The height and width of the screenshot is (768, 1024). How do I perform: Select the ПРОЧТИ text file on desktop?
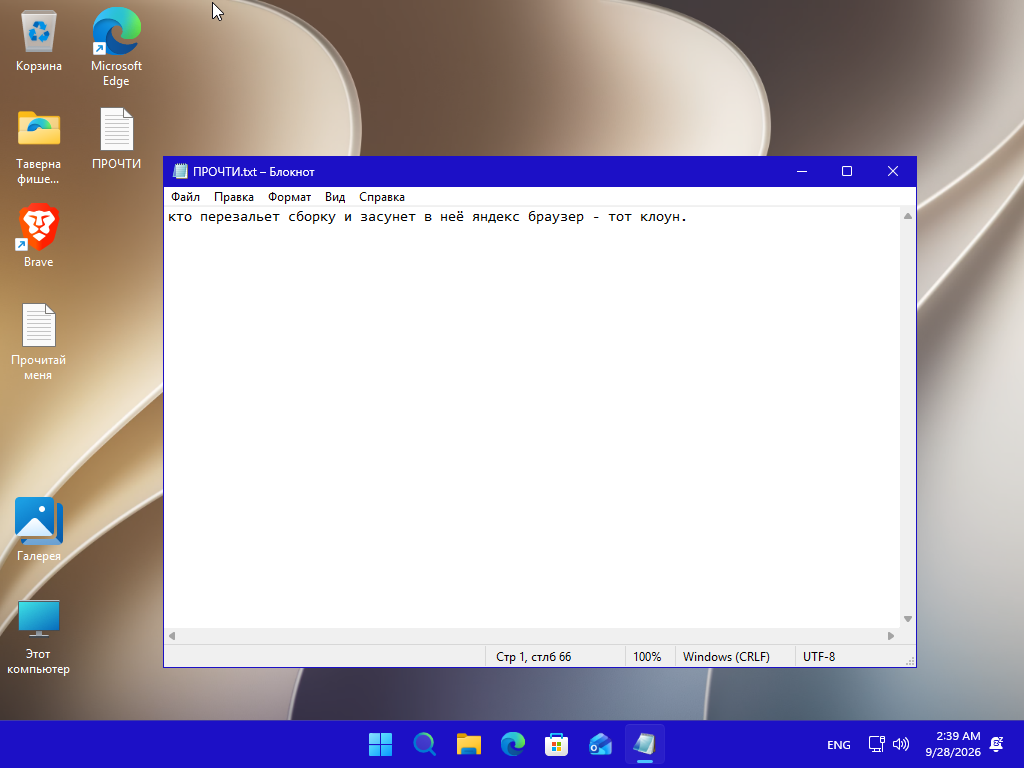tap(116, 138)
